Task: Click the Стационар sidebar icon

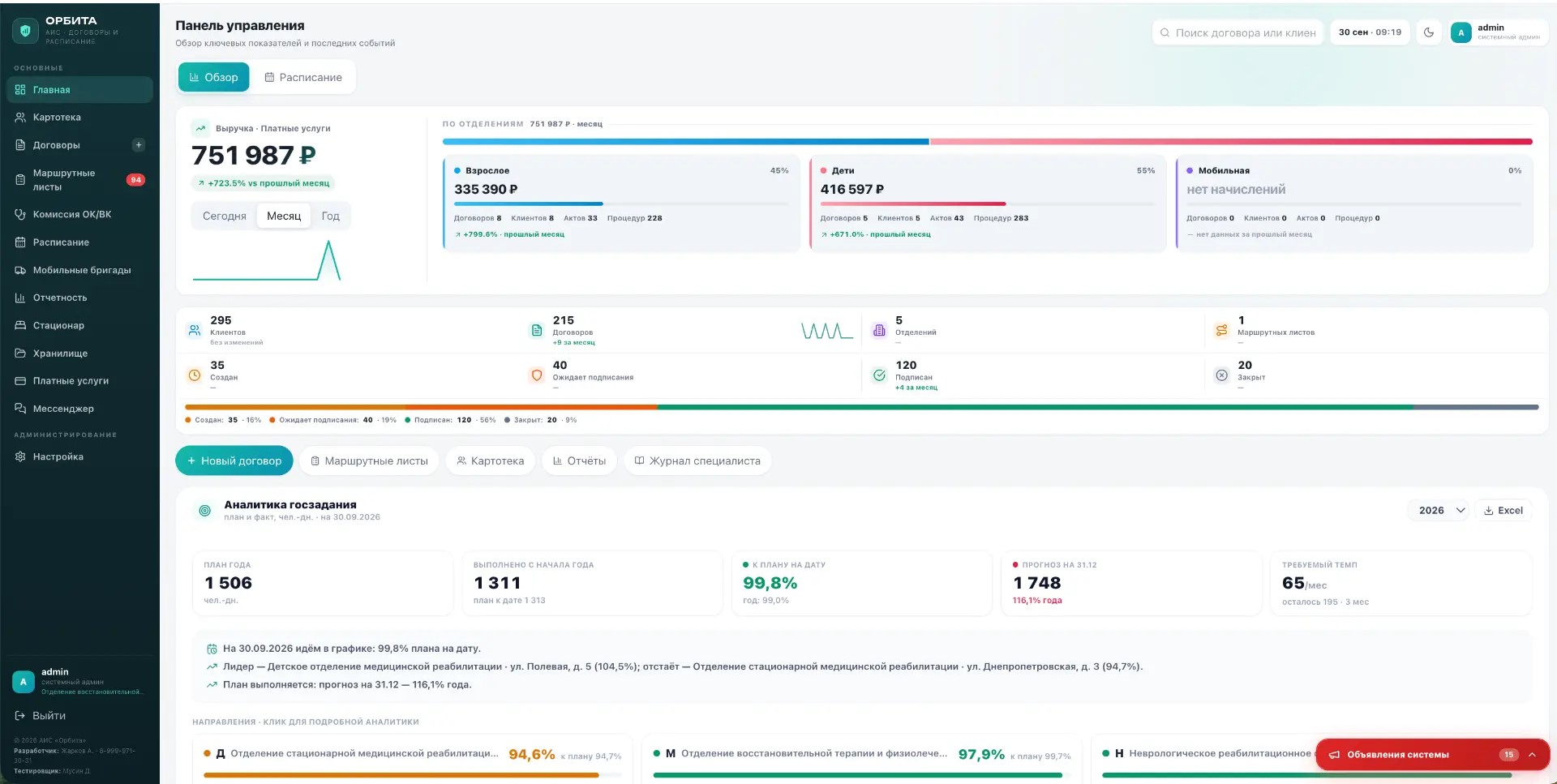Action: (x=20, y=325)
